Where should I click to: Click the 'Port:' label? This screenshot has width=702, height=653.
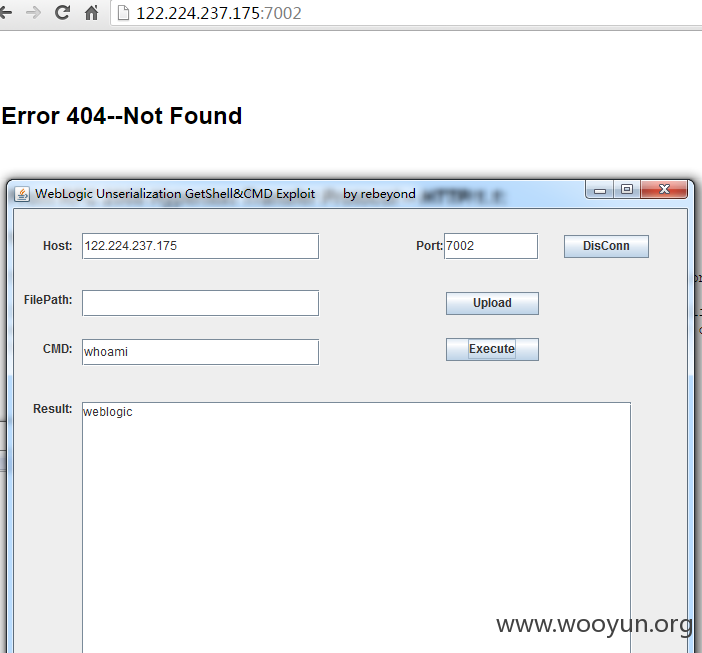[429, 246]
